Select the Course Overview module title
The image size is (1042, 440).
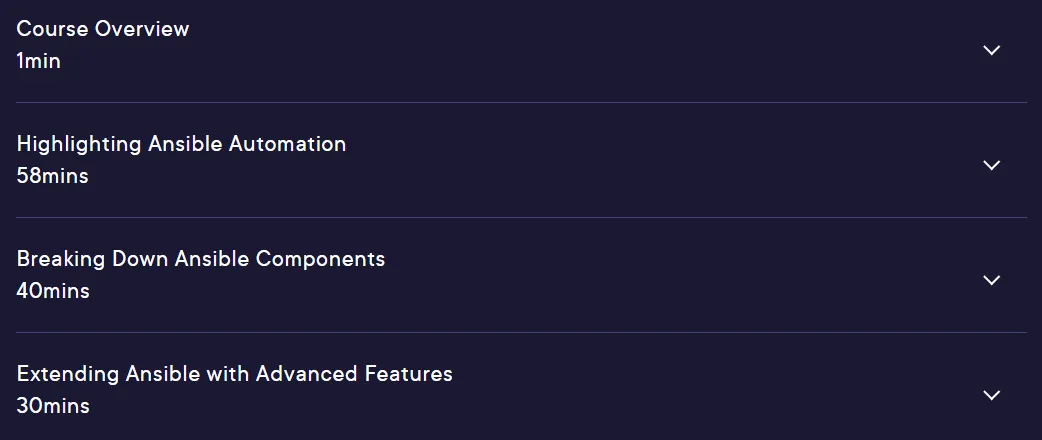(103, 29)
